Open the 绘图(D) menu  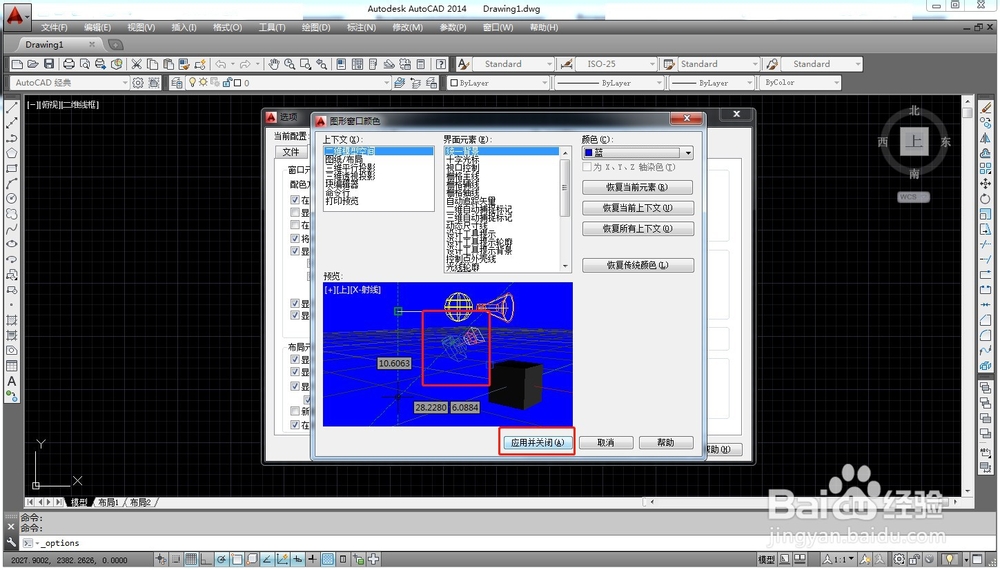point(316,27)
